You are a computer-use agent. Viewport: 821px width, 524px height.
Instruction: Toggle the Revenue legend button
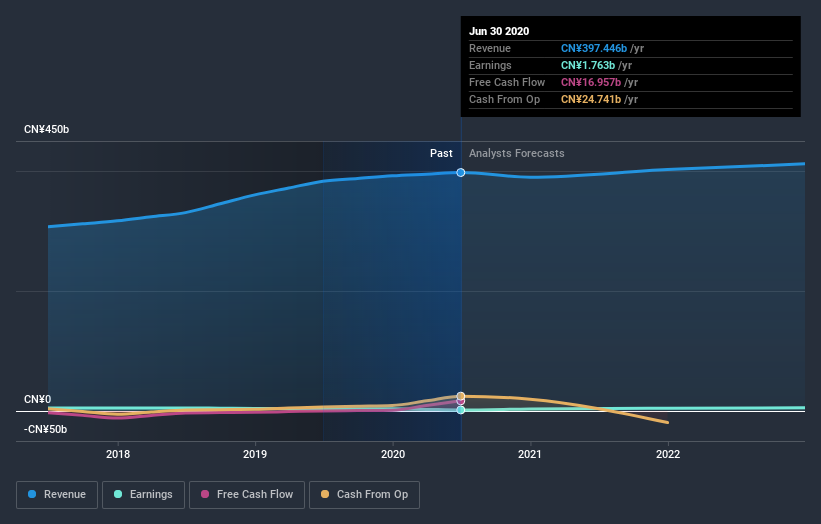57,495
